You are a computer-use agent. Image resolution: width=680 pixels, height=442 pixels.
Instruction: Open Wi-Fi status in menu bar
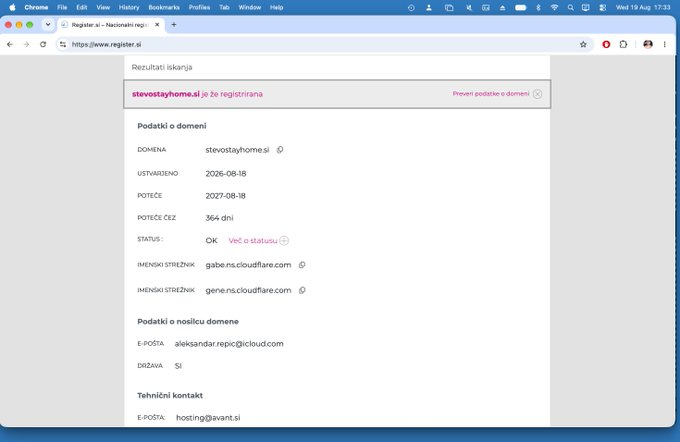pyautogui.click(x=554, y=7)
